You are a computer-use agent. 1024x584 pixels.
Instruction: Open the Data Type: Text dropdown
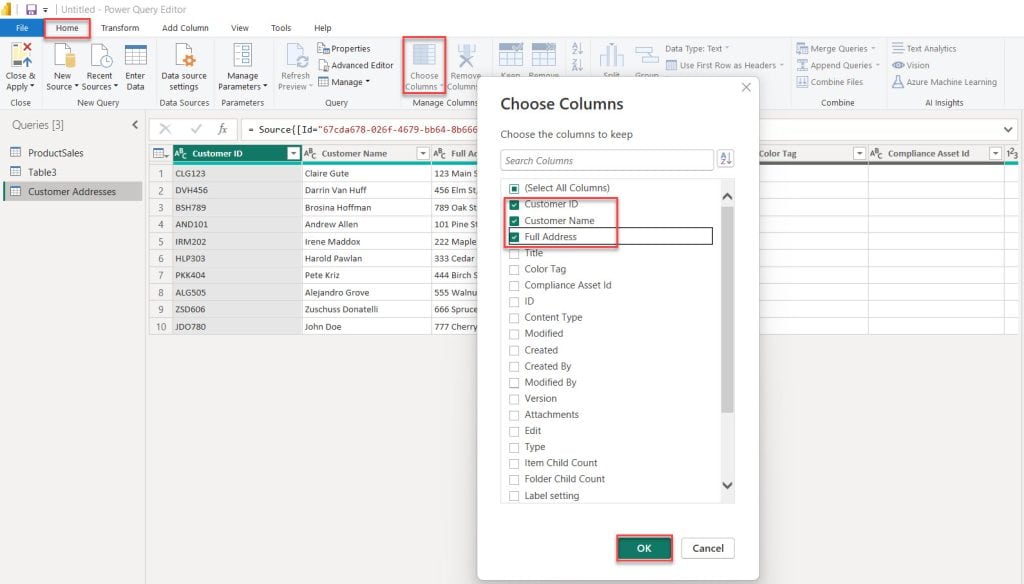pos(697,48)
